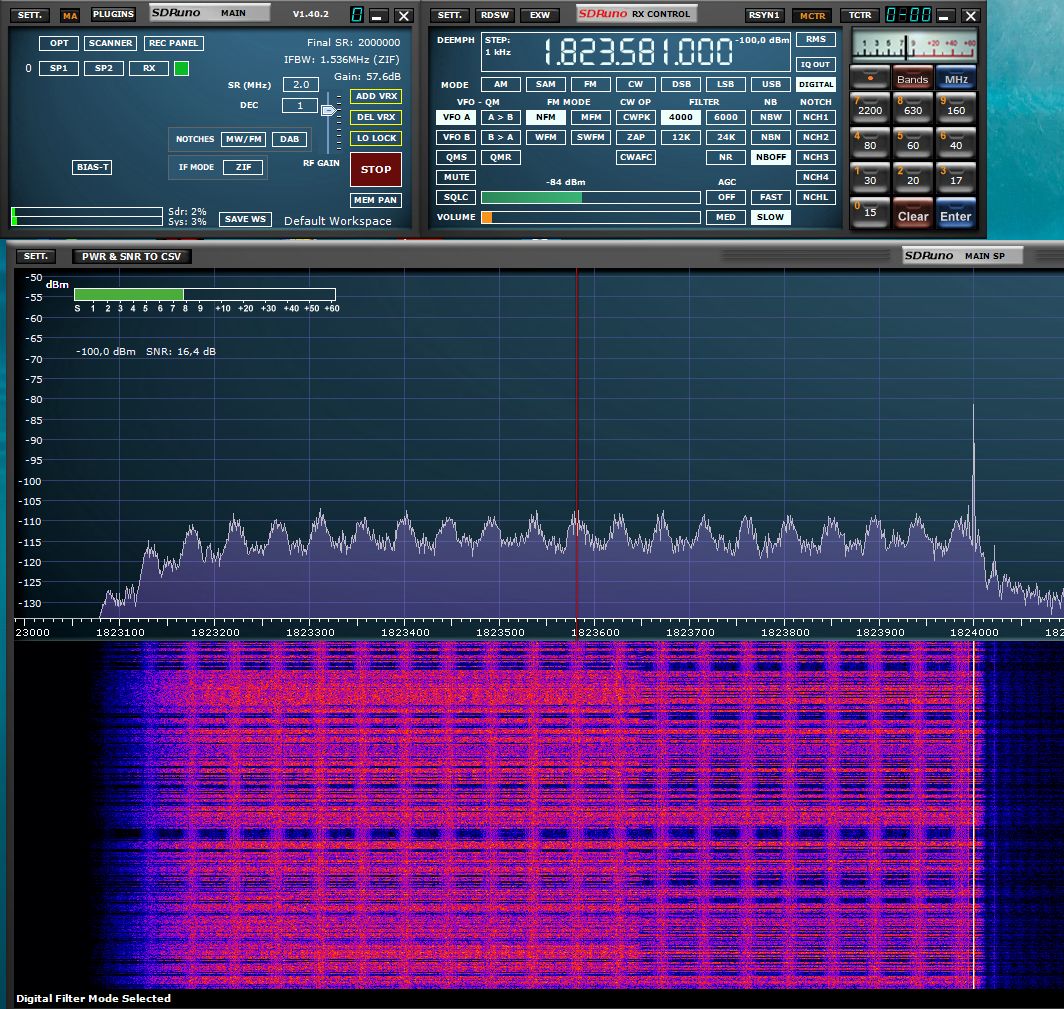
Task: Choose the 40 band key
Action: tap(955, 143)
